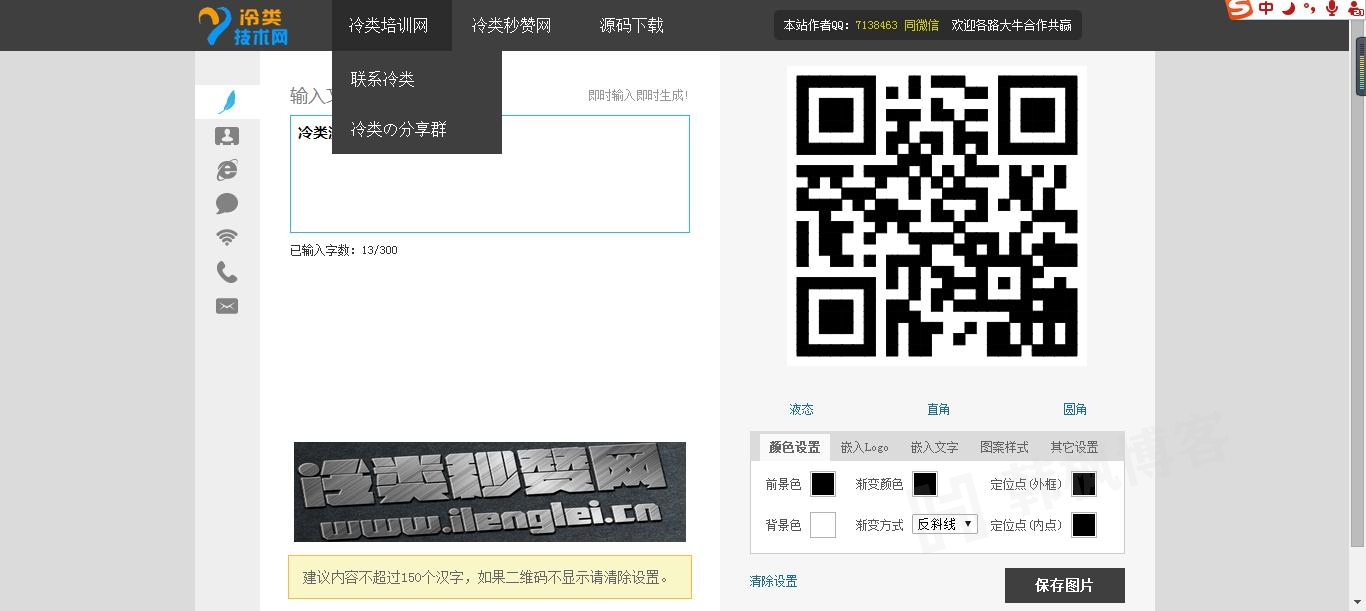Open the SMS message bubble QR option
This screenshot has height=611, width=1366.
[227, 203]
